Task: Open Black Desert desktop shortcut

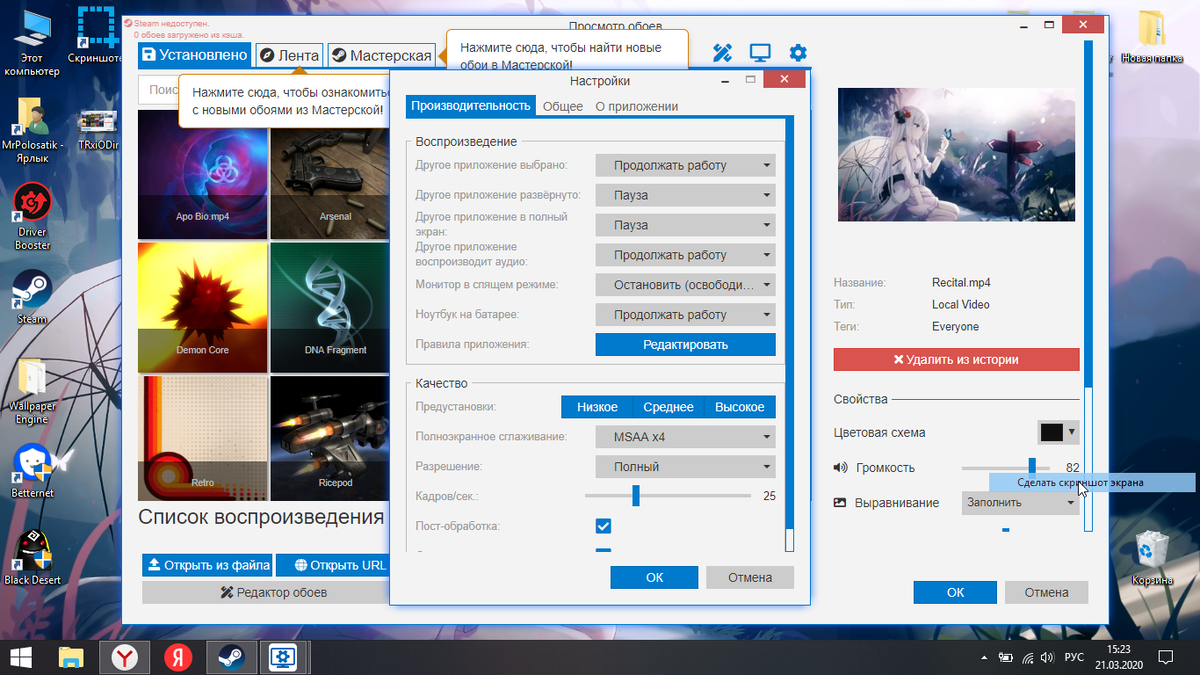Action: tap(32, 557)
